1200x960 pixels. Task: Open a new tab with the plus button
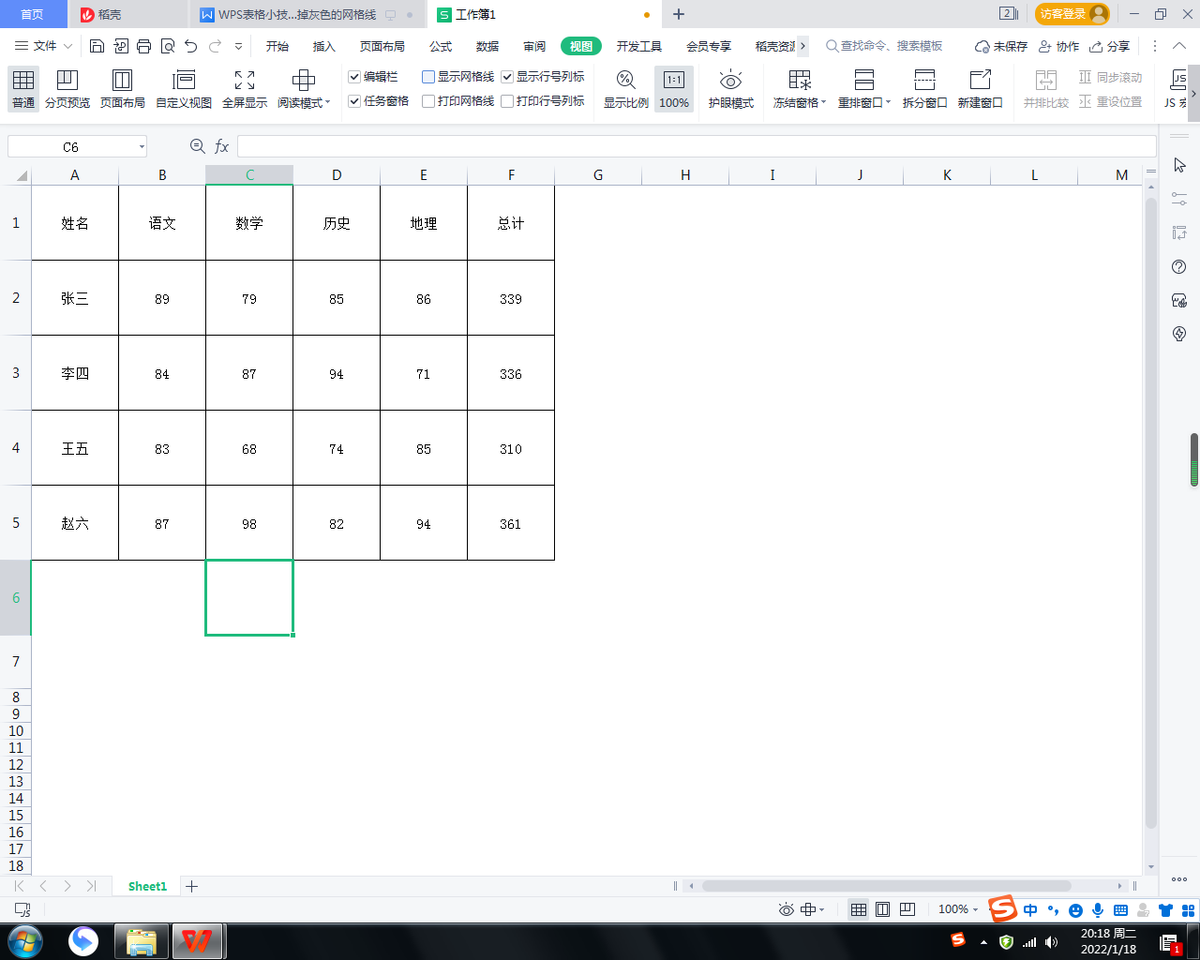coord(679,14)
